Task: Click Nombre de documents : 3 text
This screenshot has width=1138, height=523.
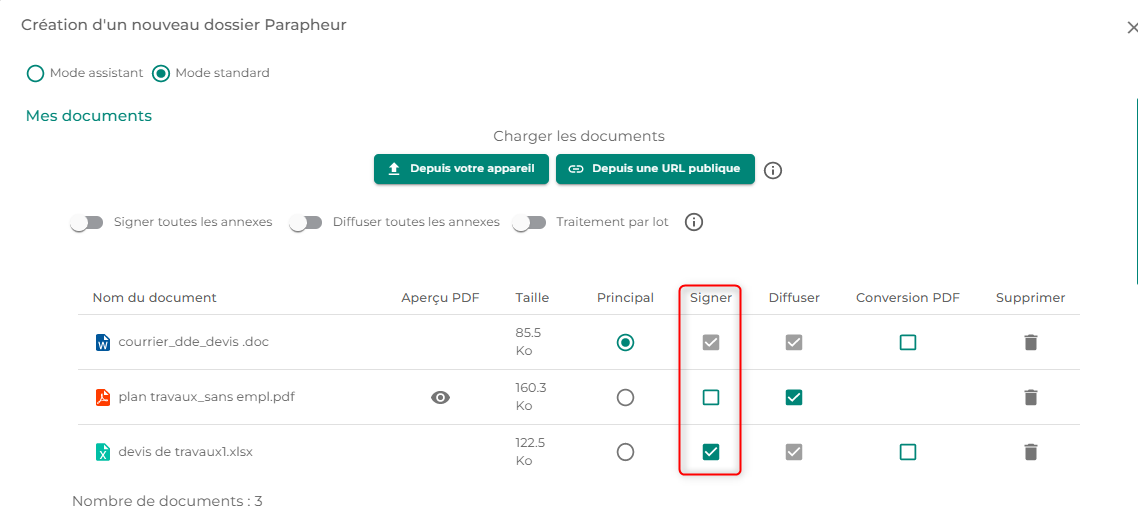Action: [x=167, y=501]
